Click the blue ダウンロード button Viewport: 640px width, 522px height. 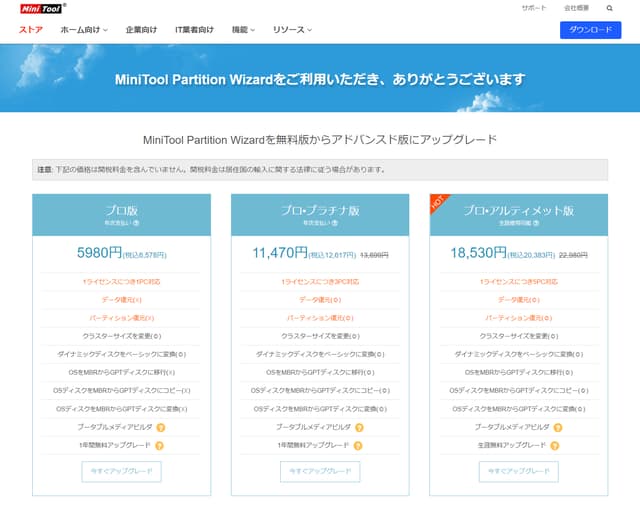click(x=591, y=30)
